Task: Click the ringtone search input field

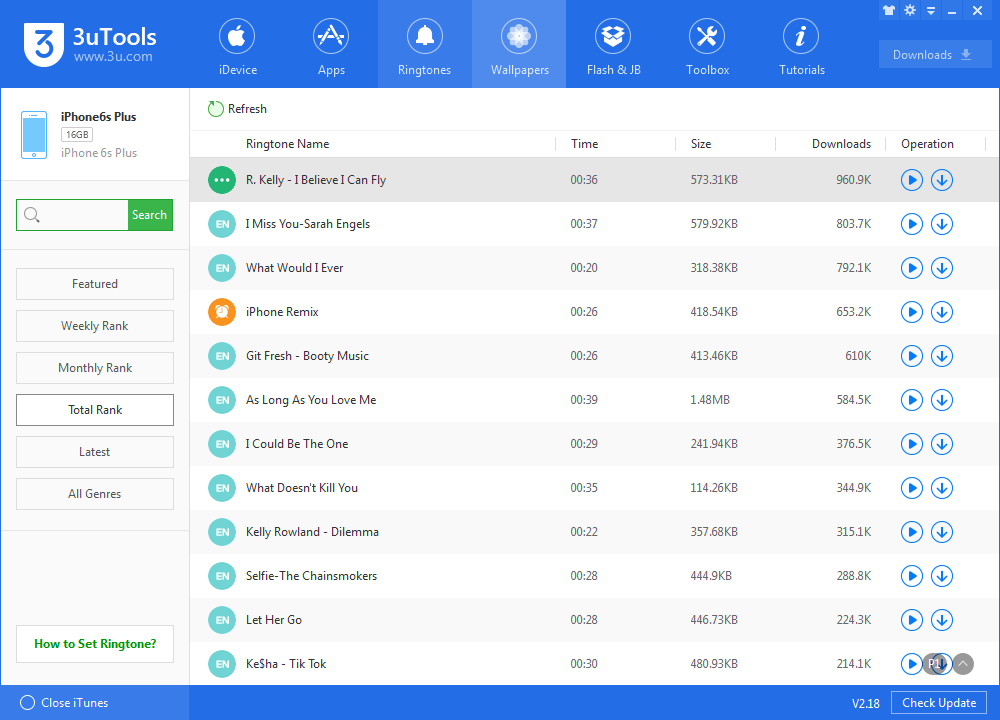Action: click(72, 215)
